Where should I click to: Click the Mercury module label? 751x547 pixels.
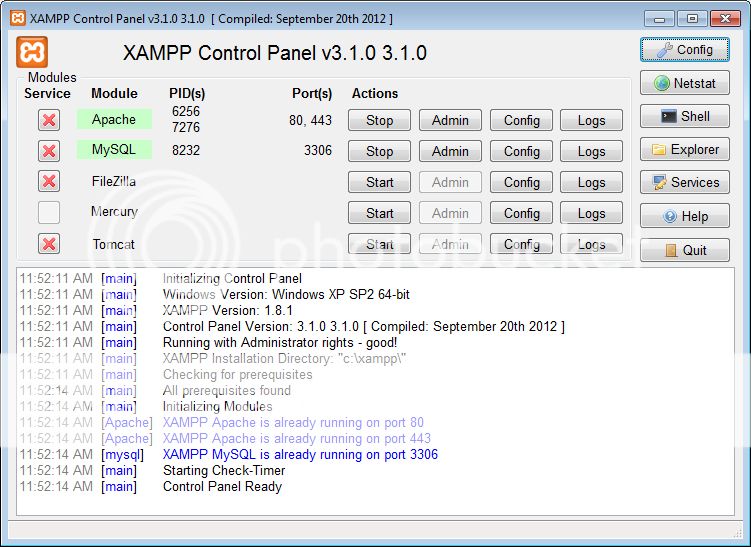click(x=114, y=212)
